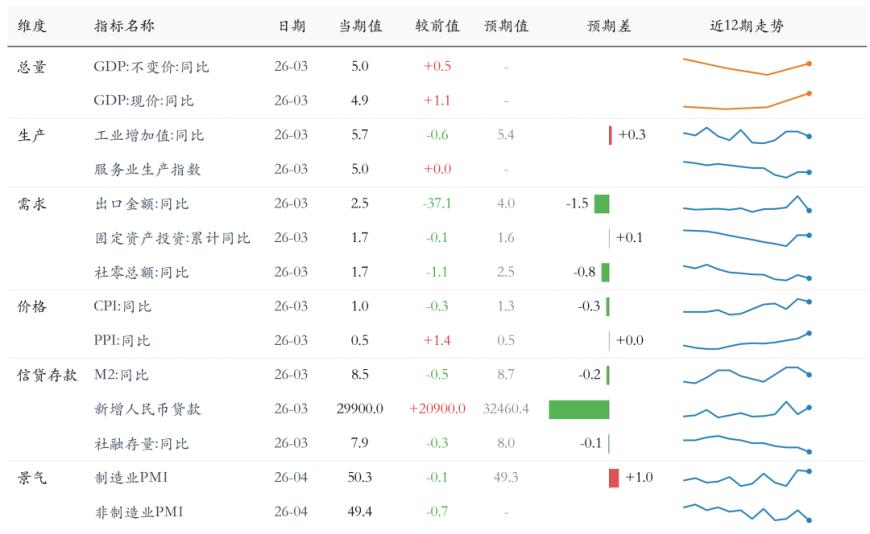
Task: Click indicator 服务业生产指数
Action: (x=148, y=169)
